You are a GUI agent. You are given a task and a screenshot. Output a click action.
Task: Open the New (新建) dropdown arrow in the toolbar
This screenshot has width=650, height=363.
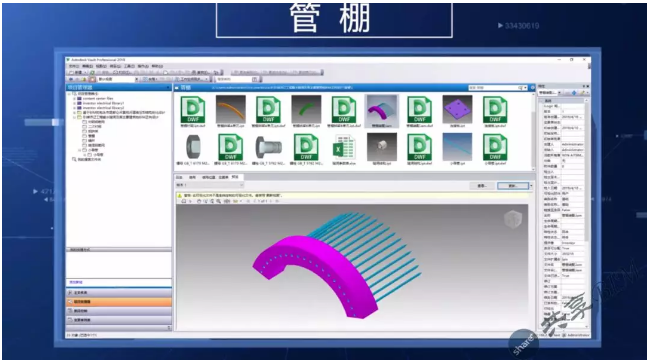coord(85,73)
